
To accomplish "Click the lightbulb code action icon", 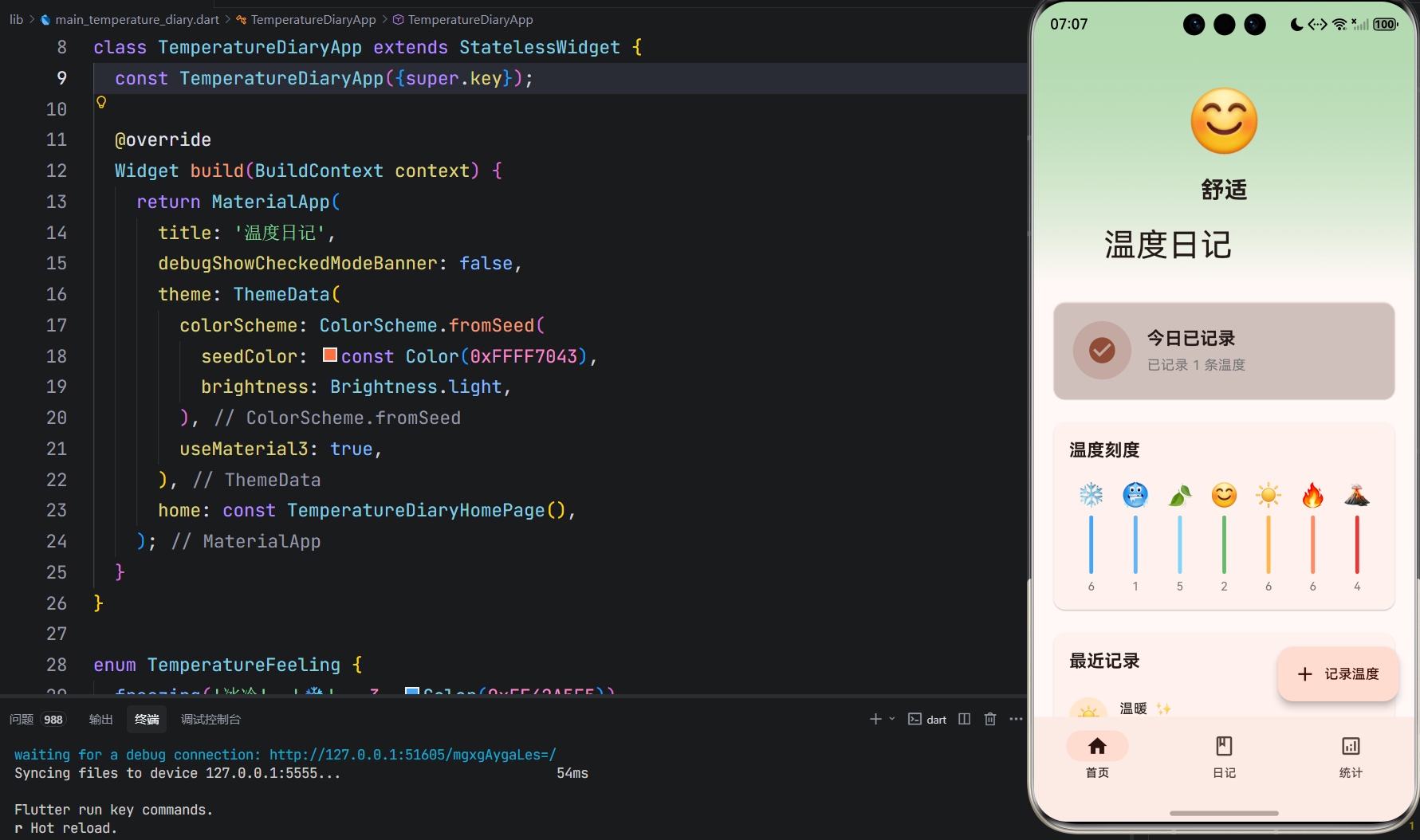I will pyautogui.click(x=101, y=102).
